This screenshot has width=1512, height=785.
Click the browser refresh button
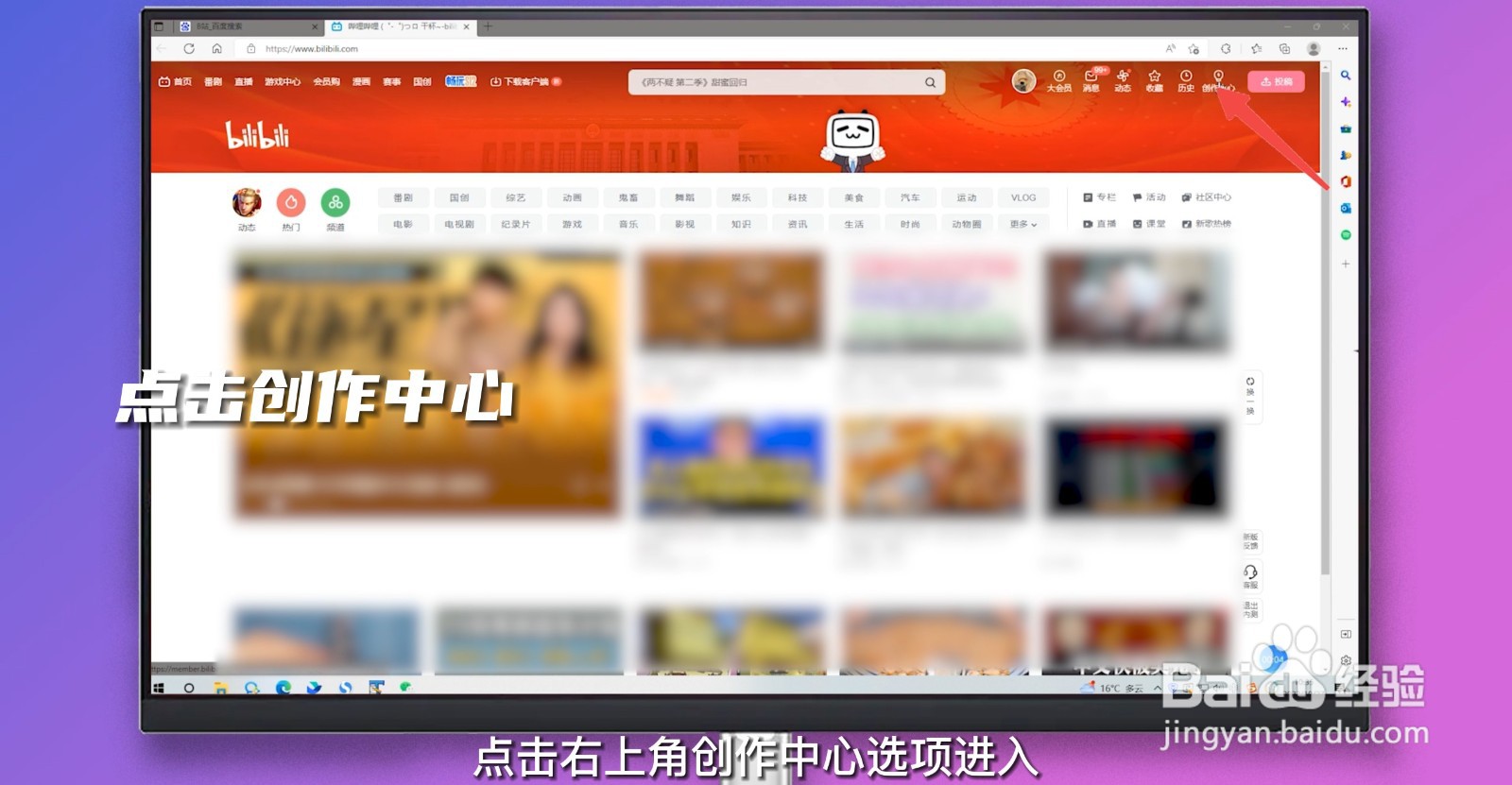(x=189, y=48)
